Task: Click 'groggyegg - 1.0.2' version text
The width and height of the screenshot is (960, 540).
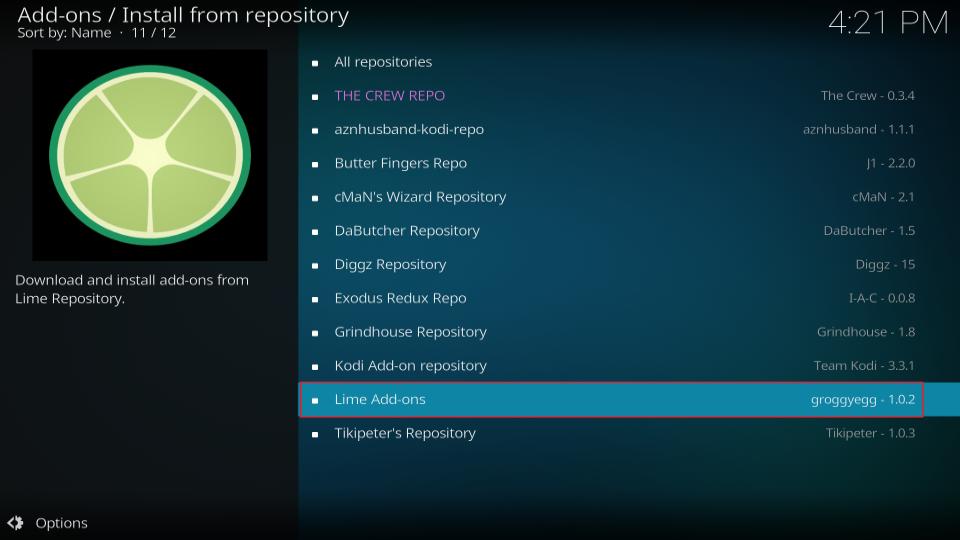Action: [x=863, y=399]
